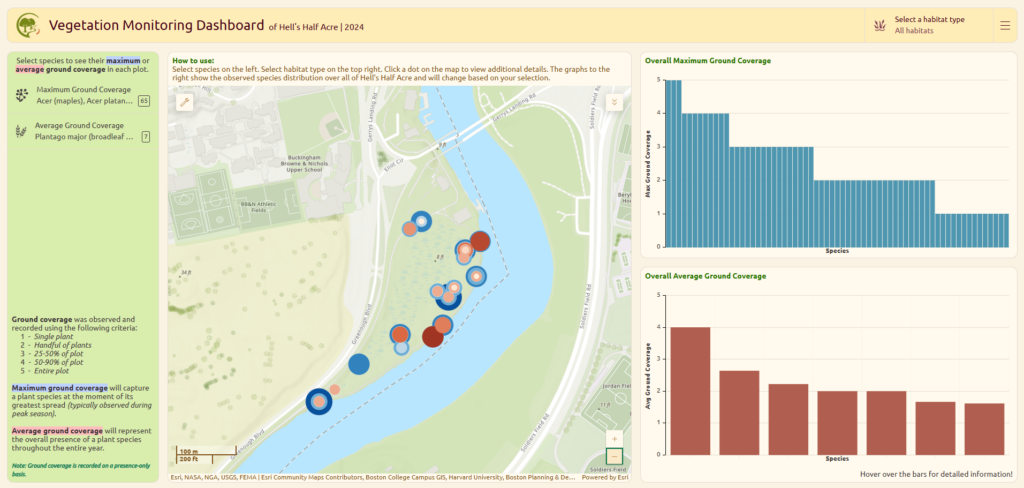1024x488 pixels.
Task: Click the 7 count badge for average coverage
Action: pos(145,137)
